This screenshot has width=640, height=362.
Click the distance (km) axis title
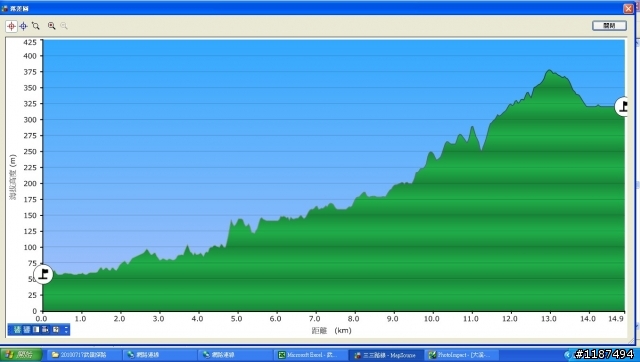pyautogui.click(x=331, y=330)
